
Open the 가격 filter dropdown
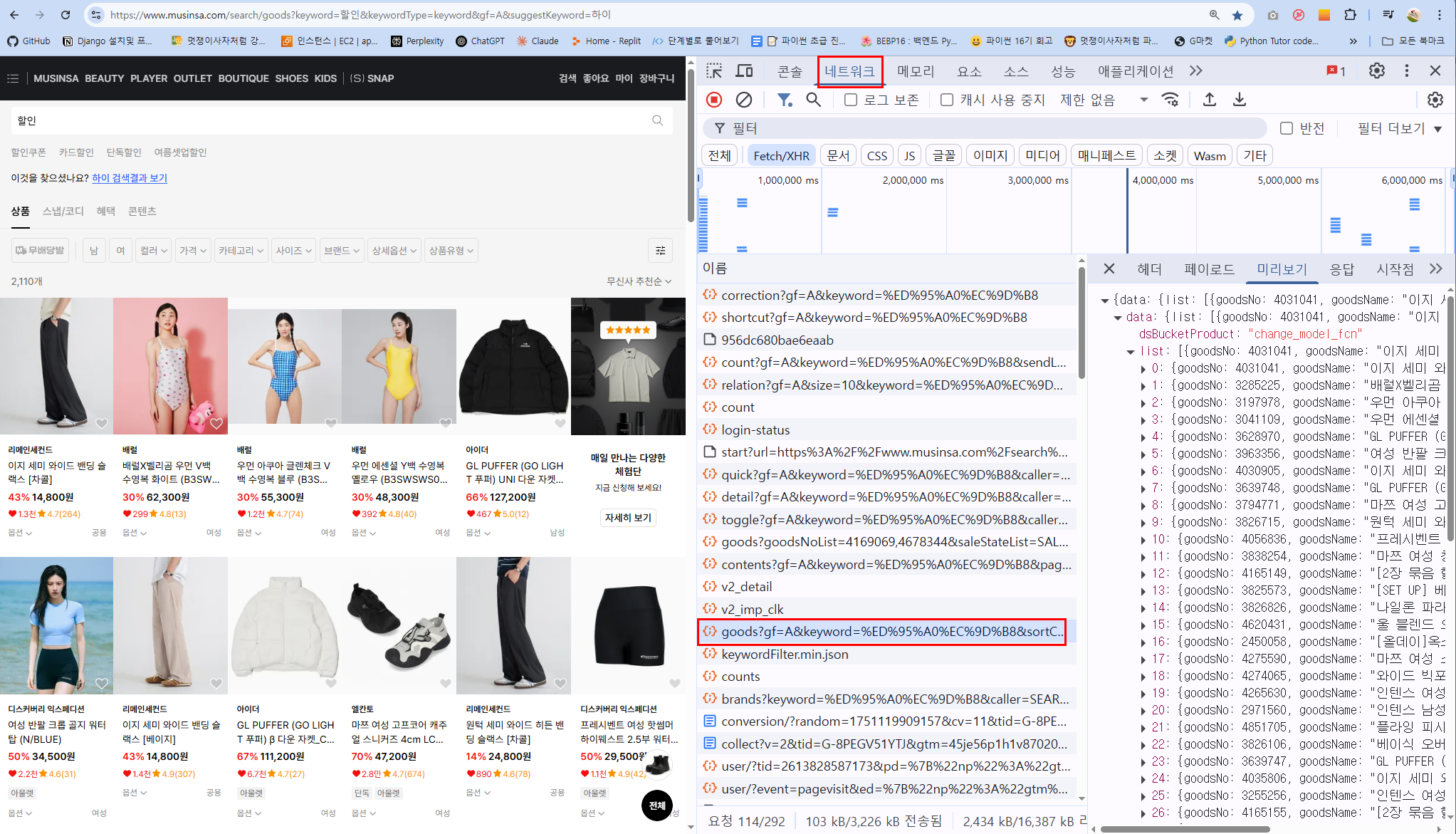193,250
